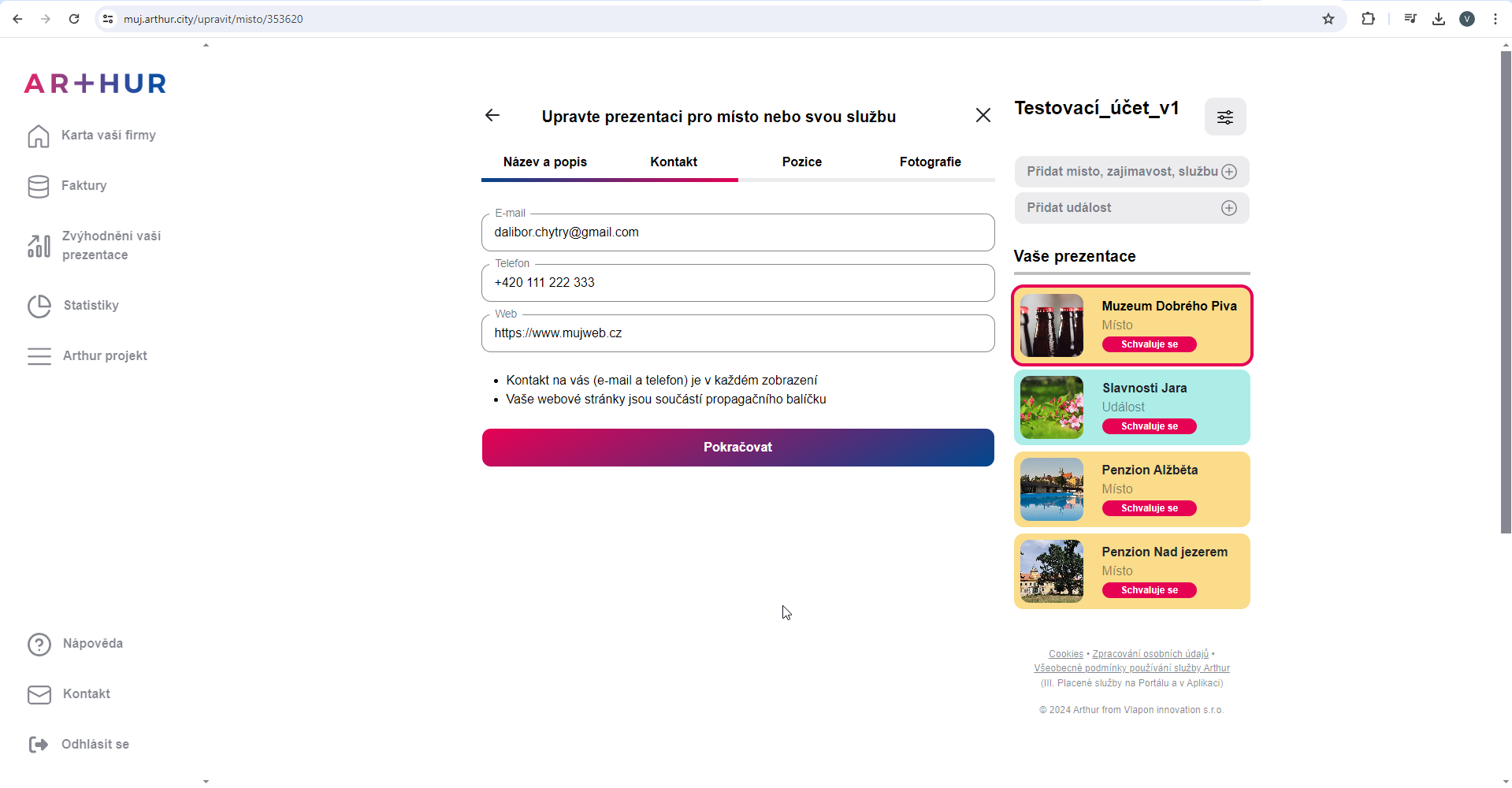This screenshot has height=788, width=1512.
Task: Click the envelope icon for Kontakt
Action: point(39,694)
